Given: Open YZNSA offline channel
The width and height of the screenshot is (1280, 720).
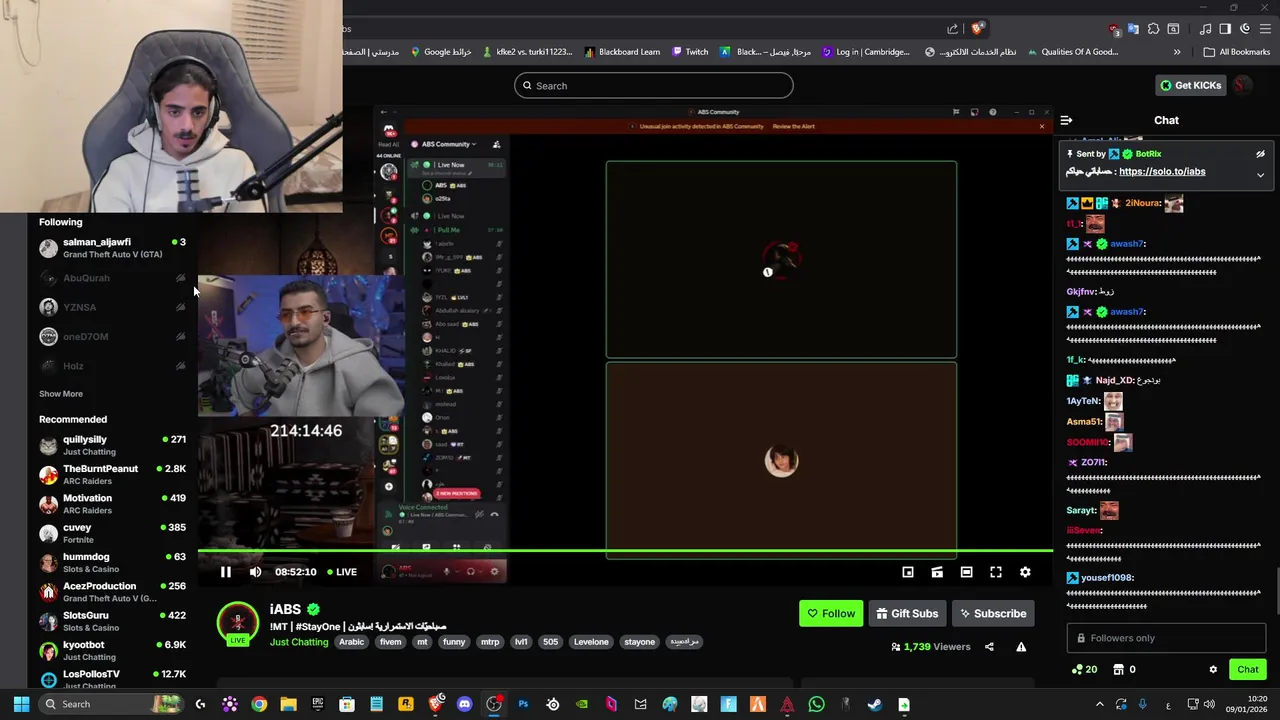Looking at the screenshot, I should pos(112,307).
